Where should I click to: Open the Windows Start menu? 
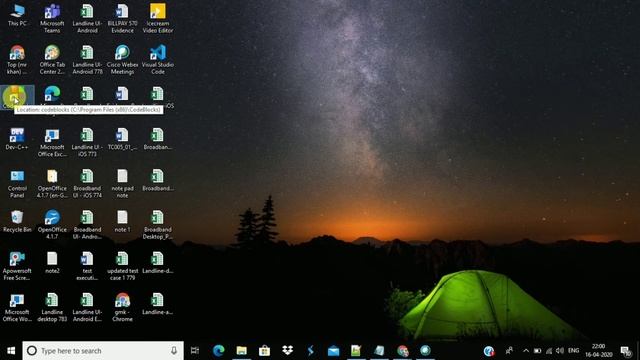pyautogui.click(x=11, y=351)
